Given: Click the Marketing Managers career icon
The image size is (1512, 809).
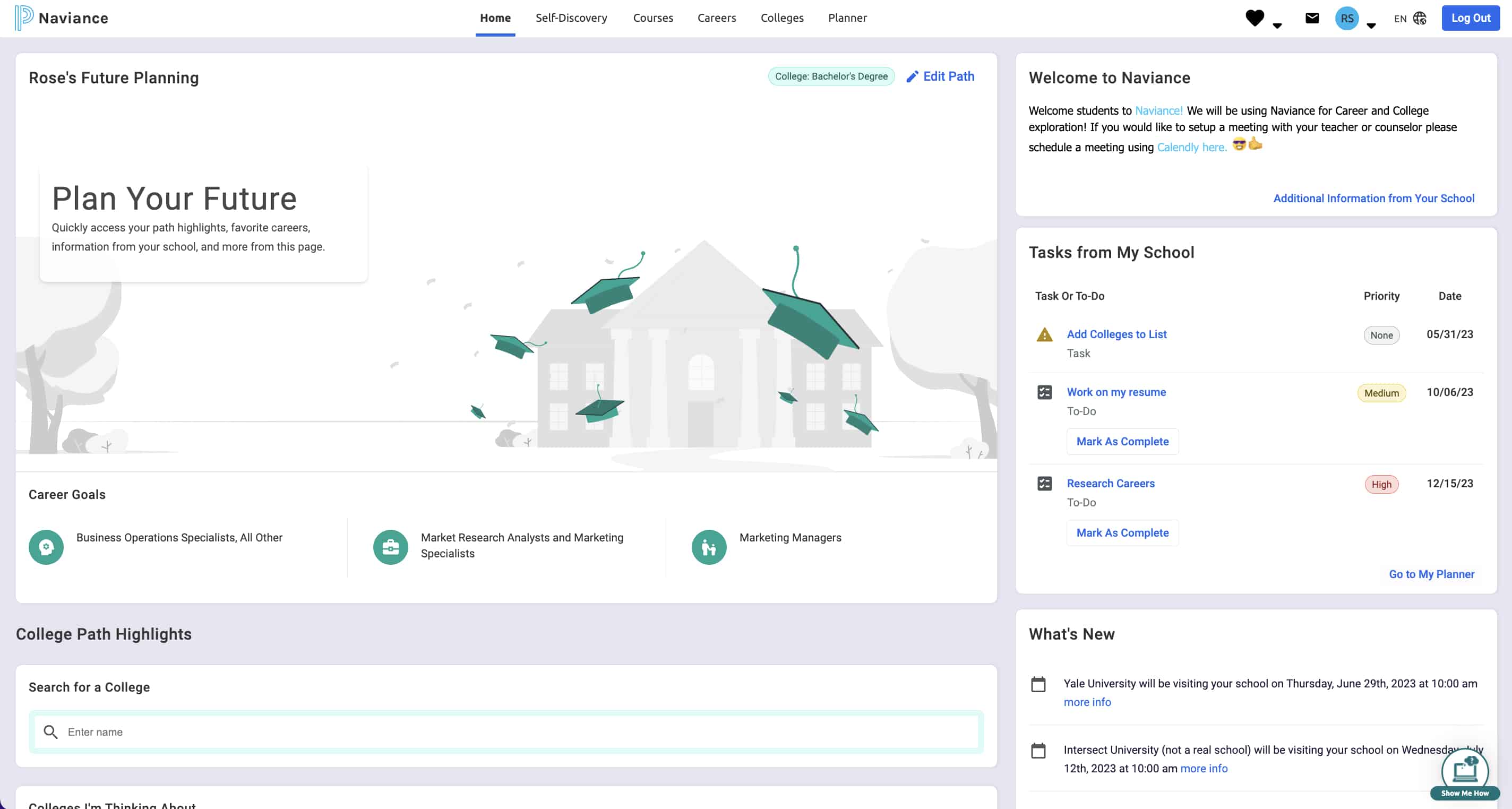Looking at the screenshot, I should click(708, 547).
